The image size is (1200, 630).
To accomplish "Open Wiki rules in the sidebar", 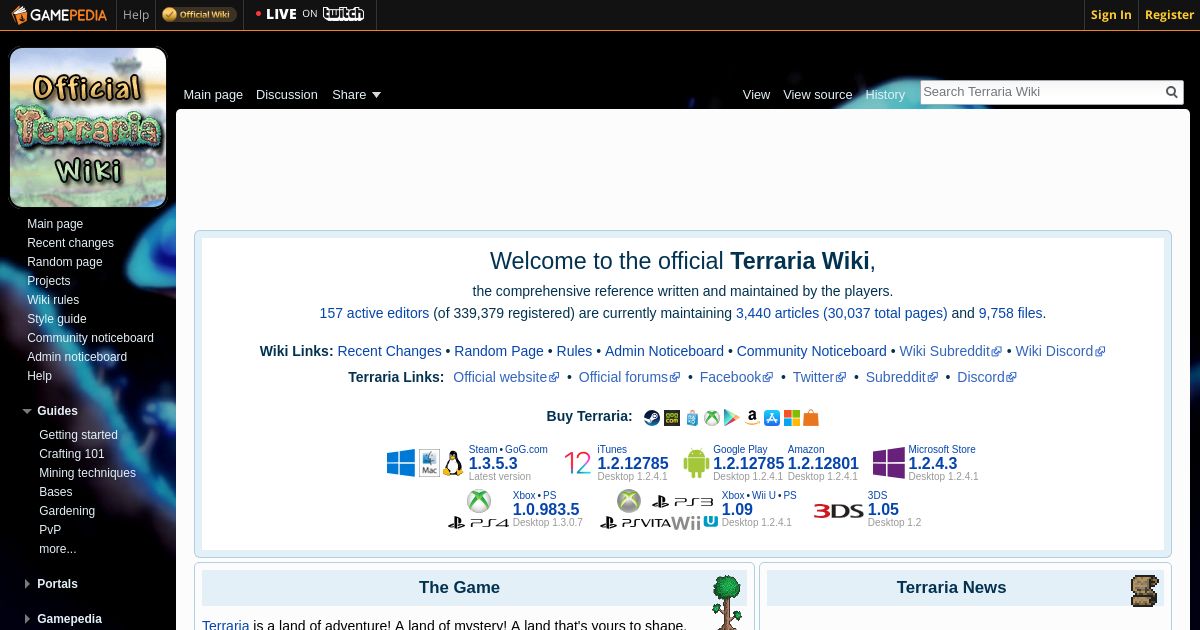I will [53, 300].
